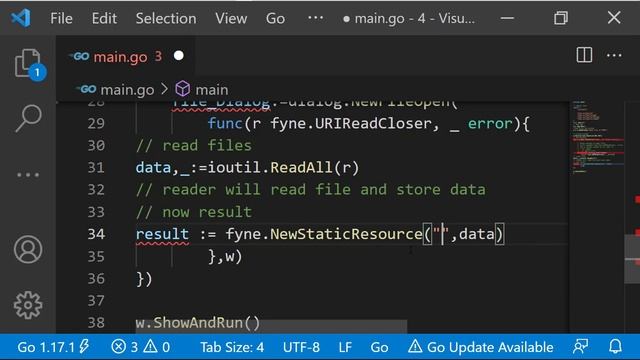
Task: Open the File menu
Action: [x=61, y=18]
